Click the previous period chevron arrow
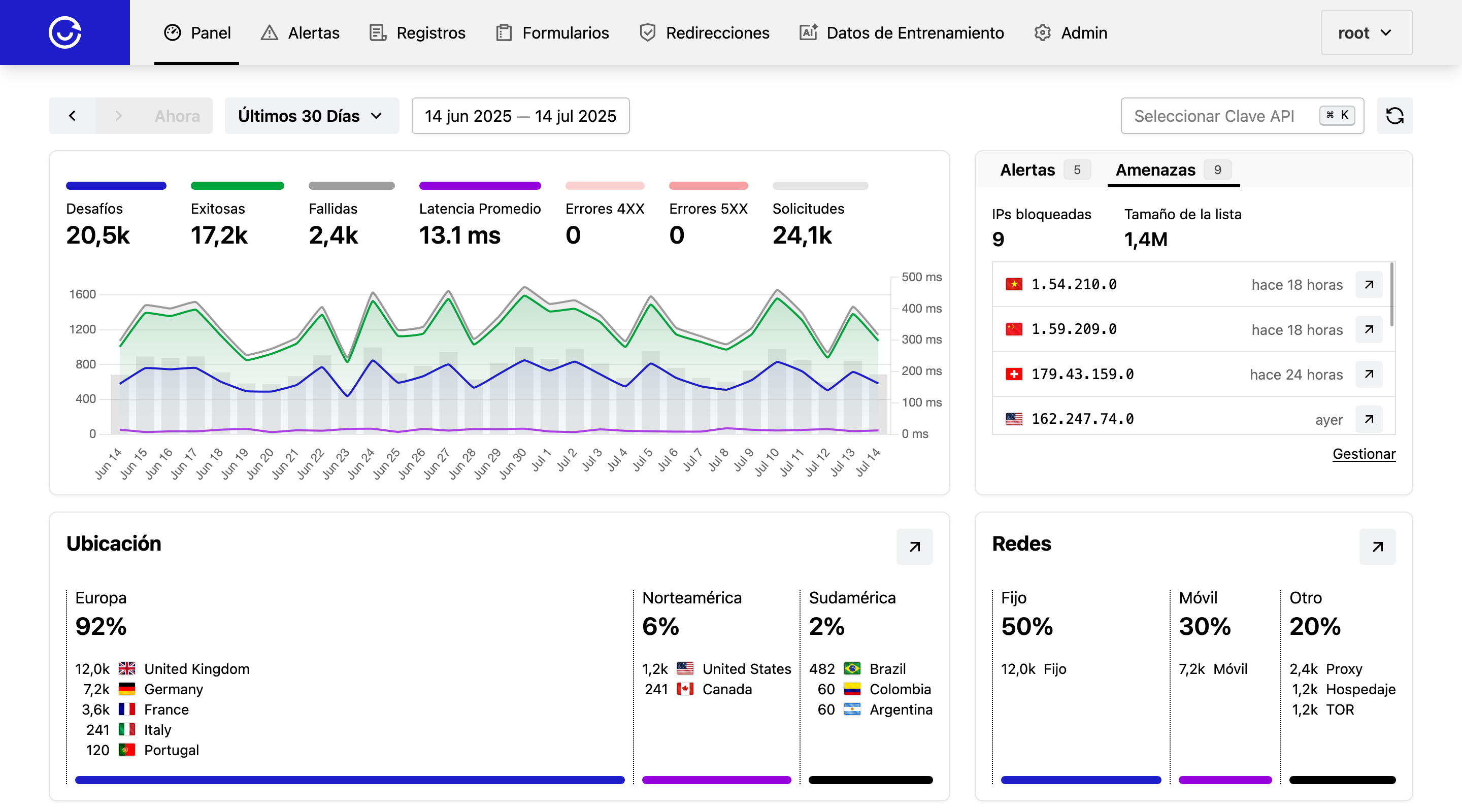 point(72,116)
